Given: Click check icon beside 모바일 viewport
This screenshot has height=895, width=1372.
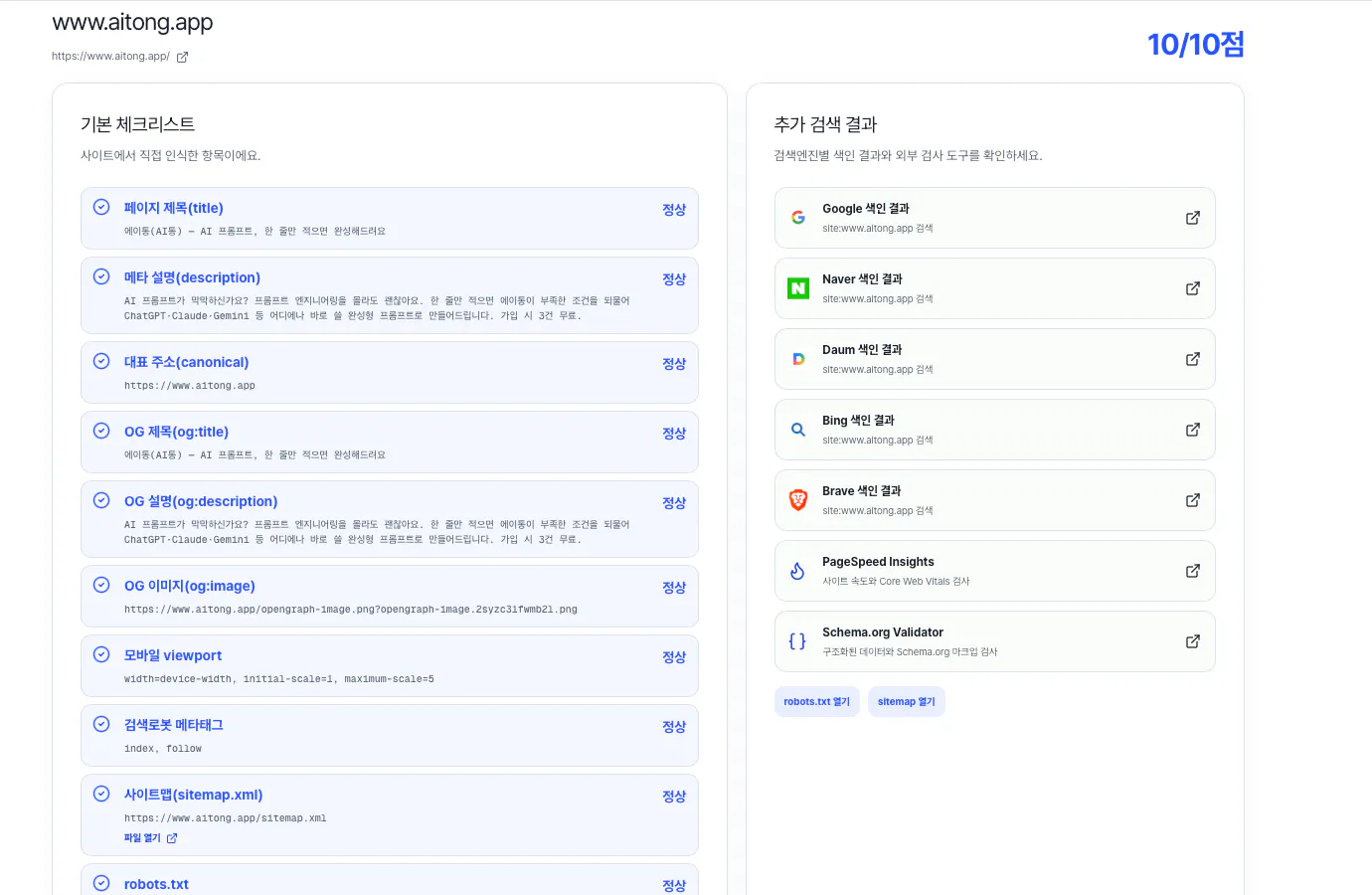Looking at the screenshot, I should click(x=101, y=654).
